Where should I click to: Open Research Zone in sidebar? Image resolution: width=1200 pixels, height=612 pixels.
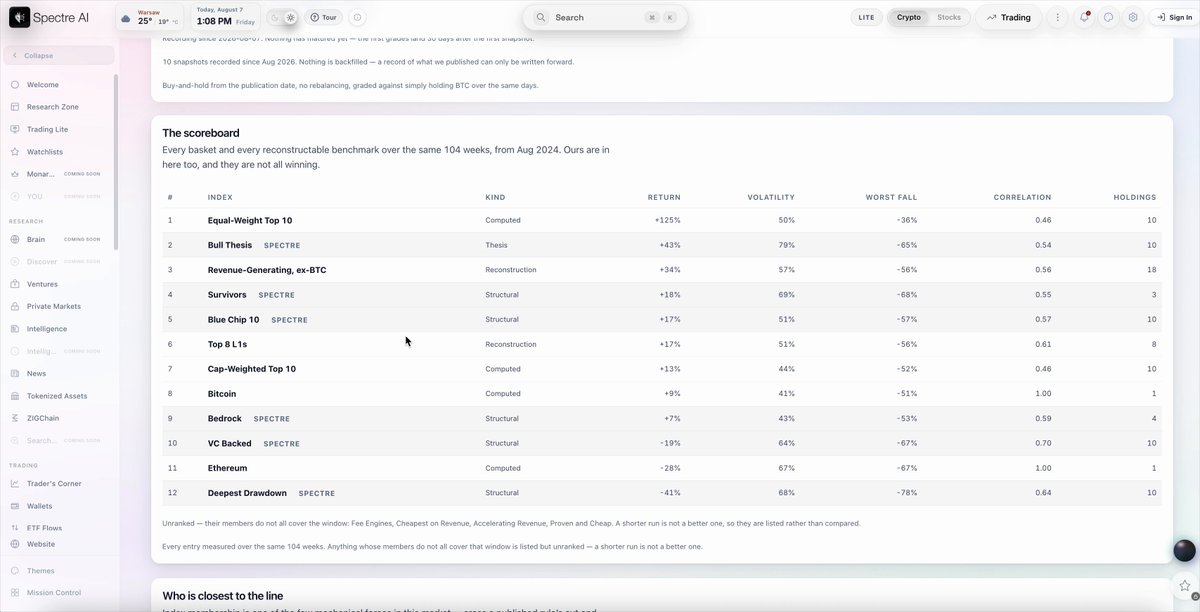click(x=52, y=107)
